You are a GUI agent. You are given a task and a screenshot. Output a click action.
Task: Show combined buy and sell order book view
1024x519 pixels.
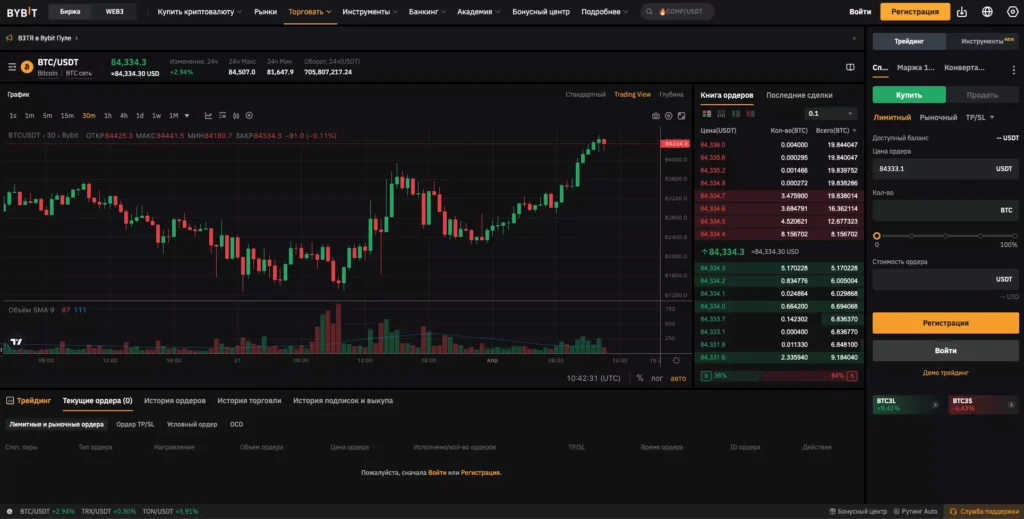[x=707, y=114]
